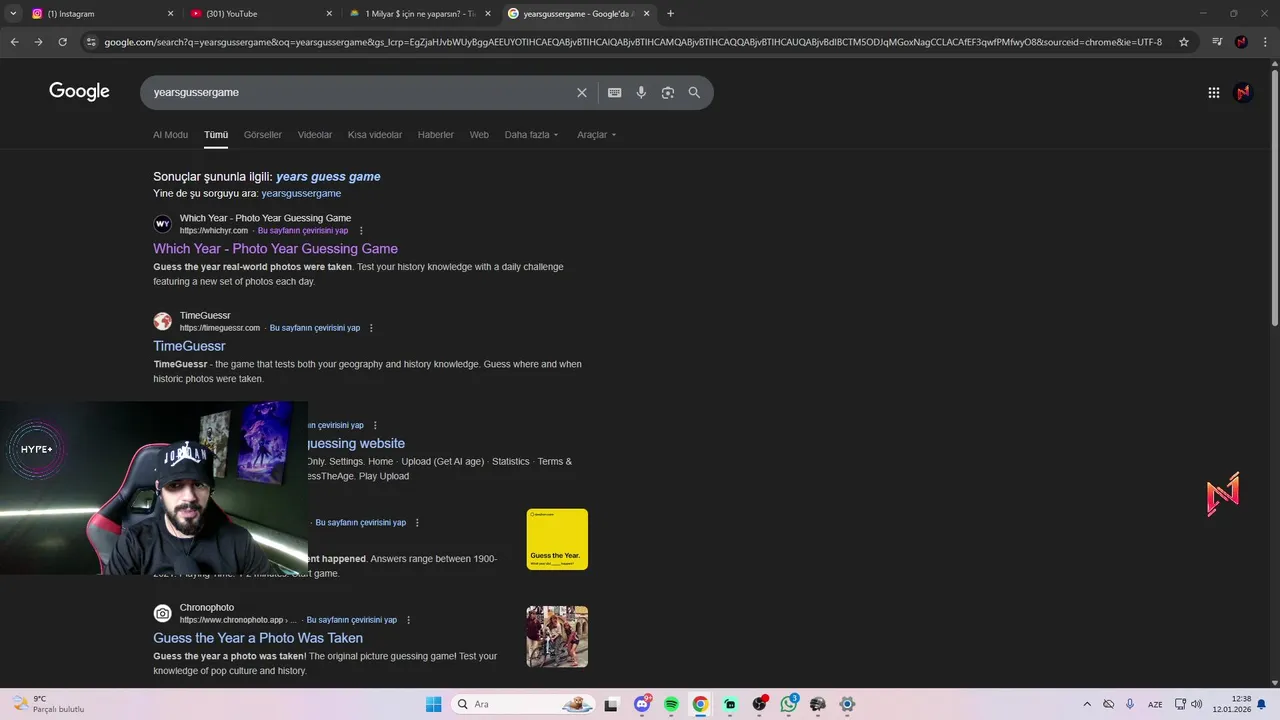
Task: Click the magnifier search button
Action: pos(694,92)
